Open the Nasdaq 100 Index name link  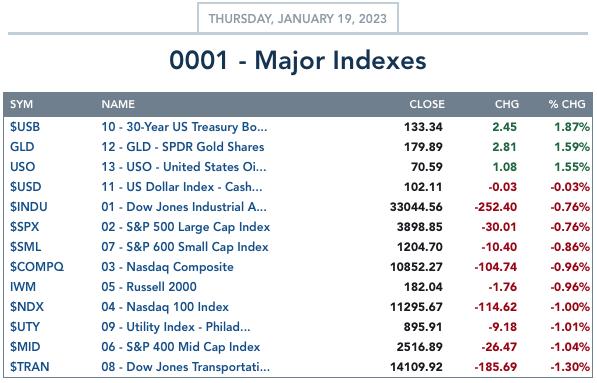[x=165, y=307]
